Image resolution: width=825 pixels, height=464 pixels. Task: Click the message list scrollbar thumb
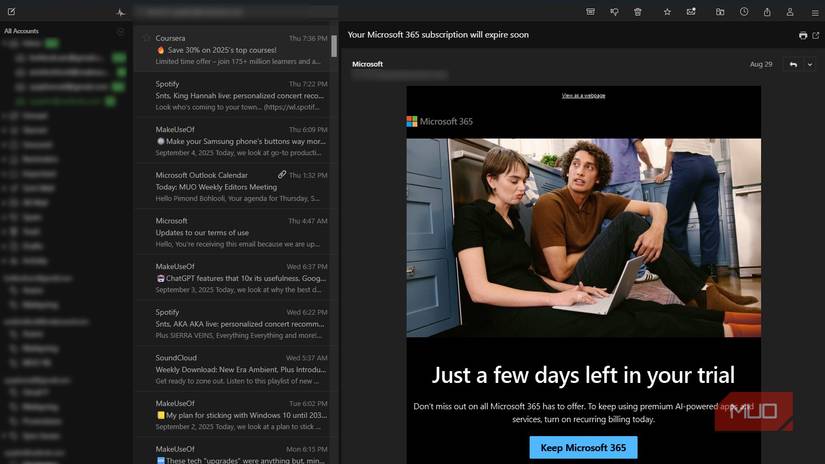334,46
